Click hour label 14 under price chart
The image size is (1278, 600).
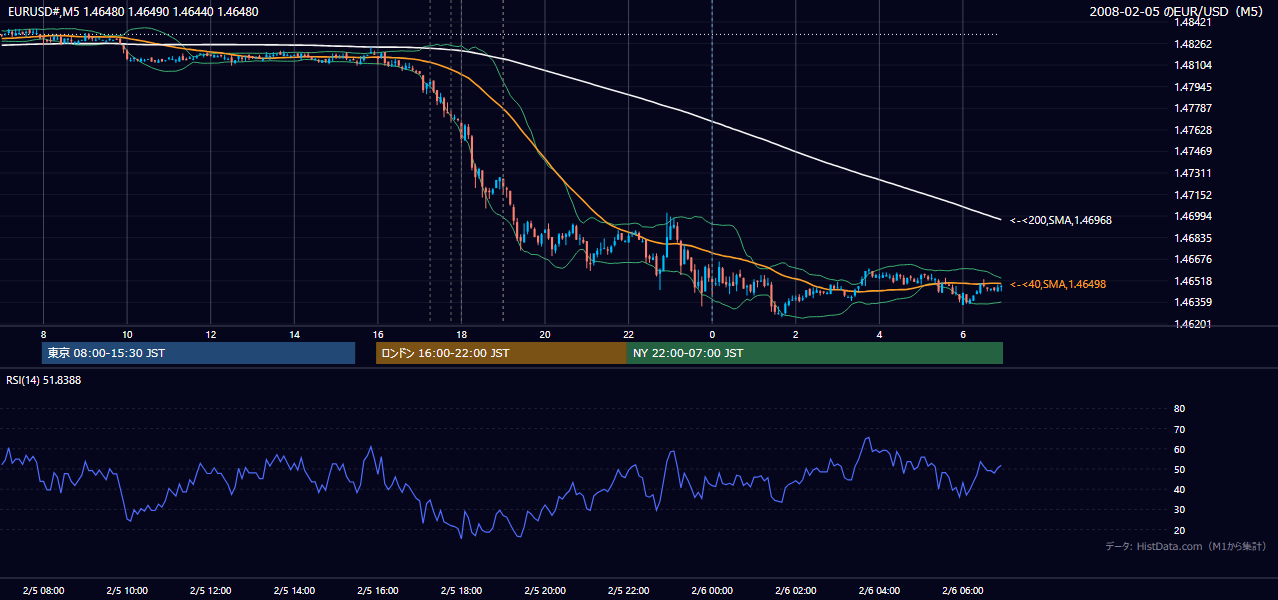click(294, 334)
